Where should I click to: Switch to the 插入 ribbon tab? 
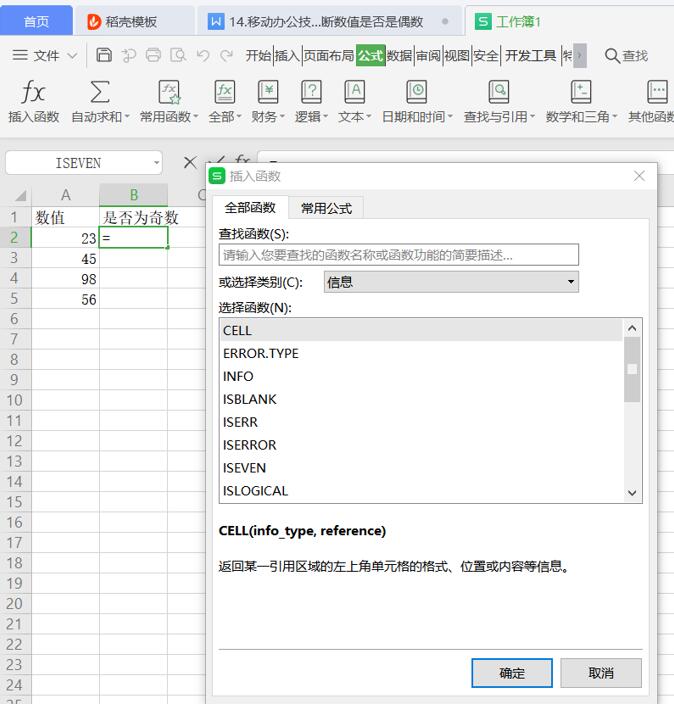pos(287,55)
